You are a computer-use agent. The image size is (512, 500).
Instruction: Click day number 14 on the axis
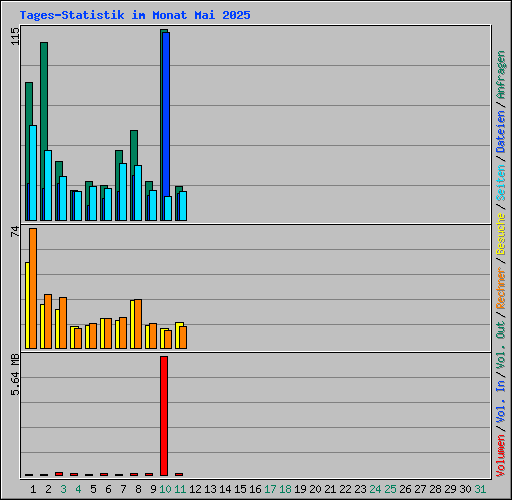point(225,489)
